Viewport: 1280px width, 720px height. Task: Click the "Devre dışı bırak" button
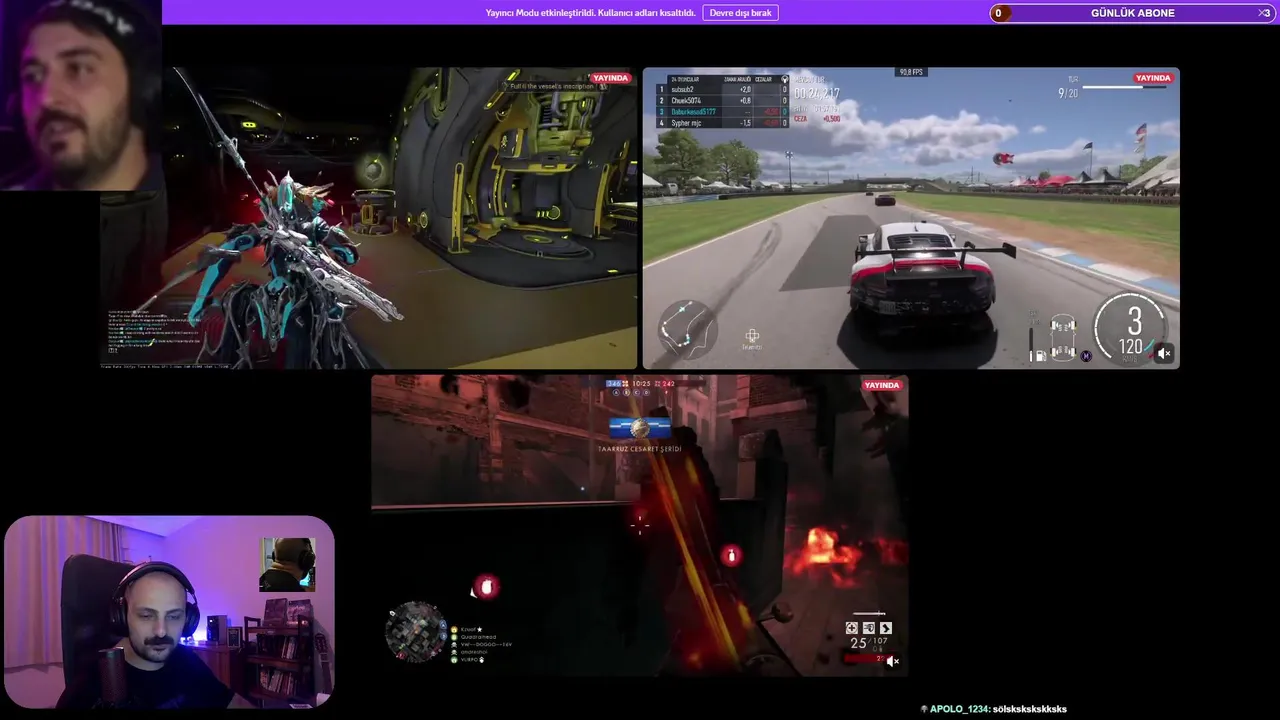click(x=740, y=13)
